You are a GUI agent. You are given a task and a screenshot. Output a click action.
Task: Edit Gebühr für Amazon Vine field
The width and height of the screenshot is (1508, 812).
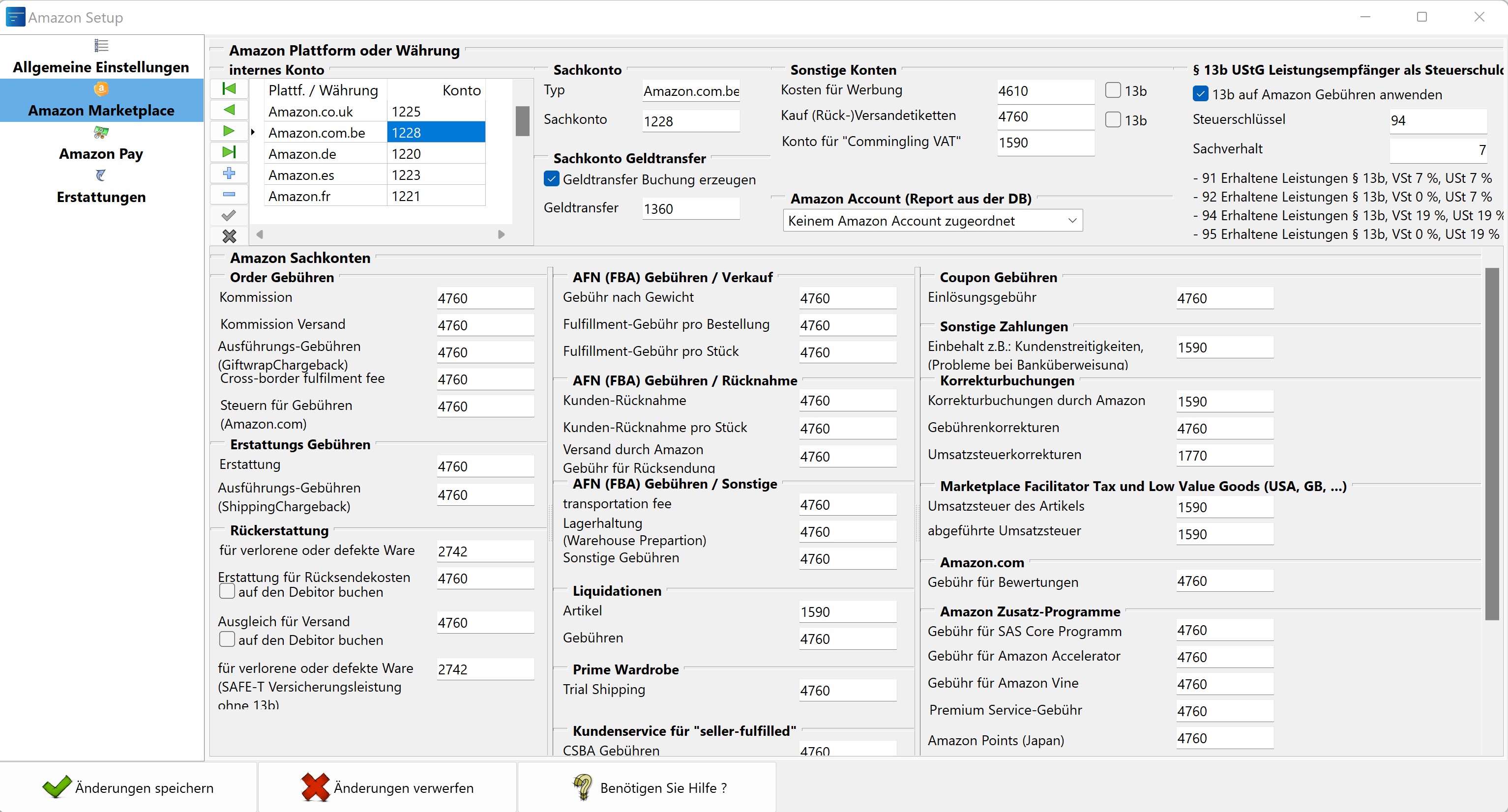point(1225,684)
